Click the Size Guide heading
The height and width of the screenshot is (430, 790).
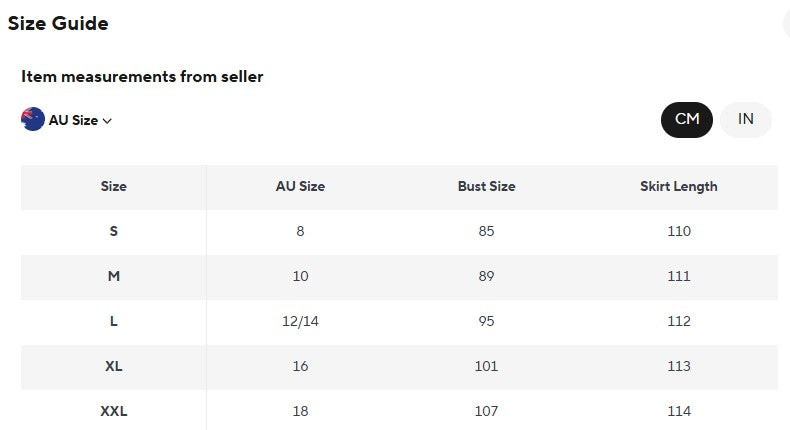(x=58, y=24)
